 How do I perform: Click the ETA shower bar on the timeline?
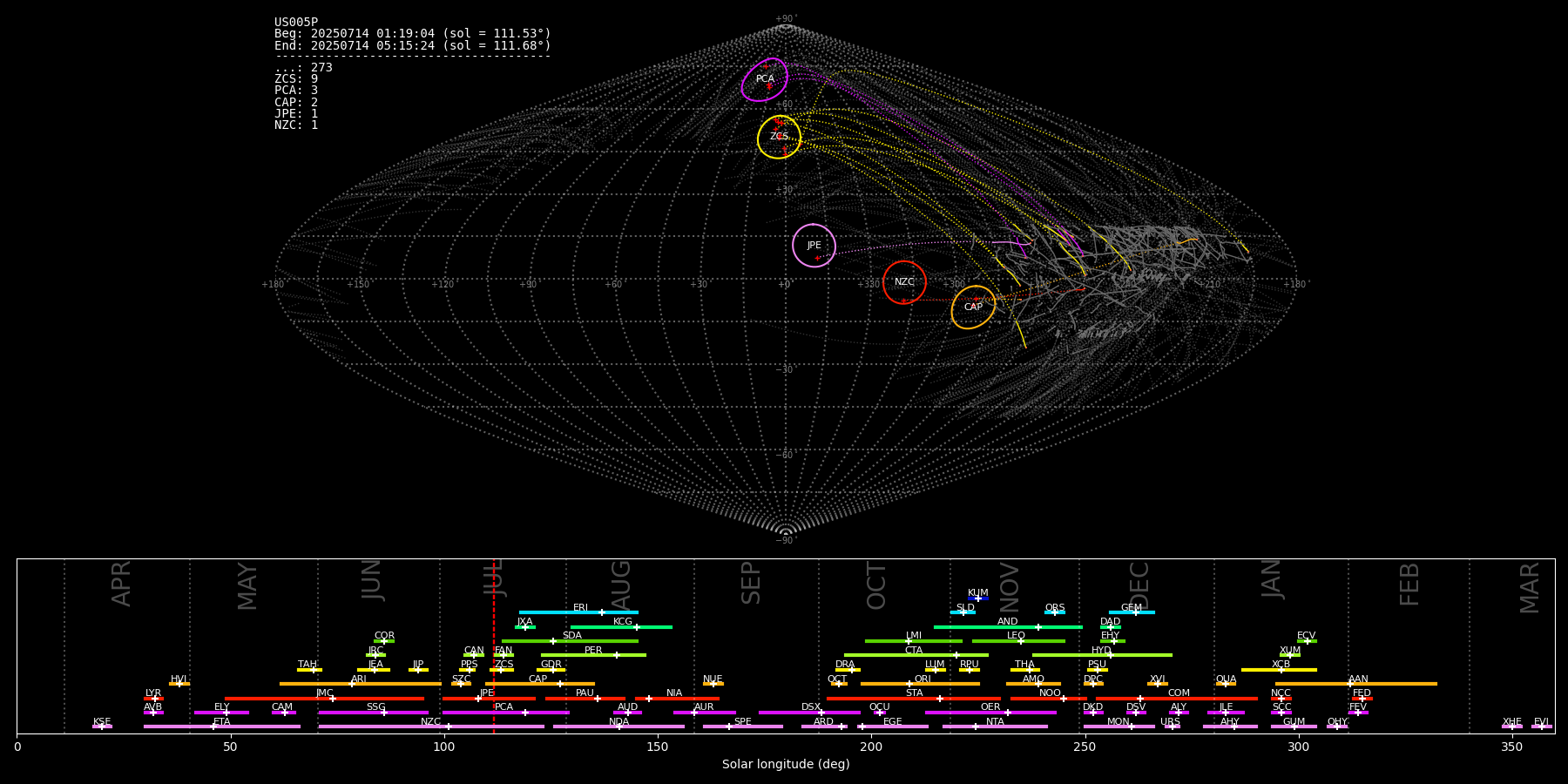222,727
